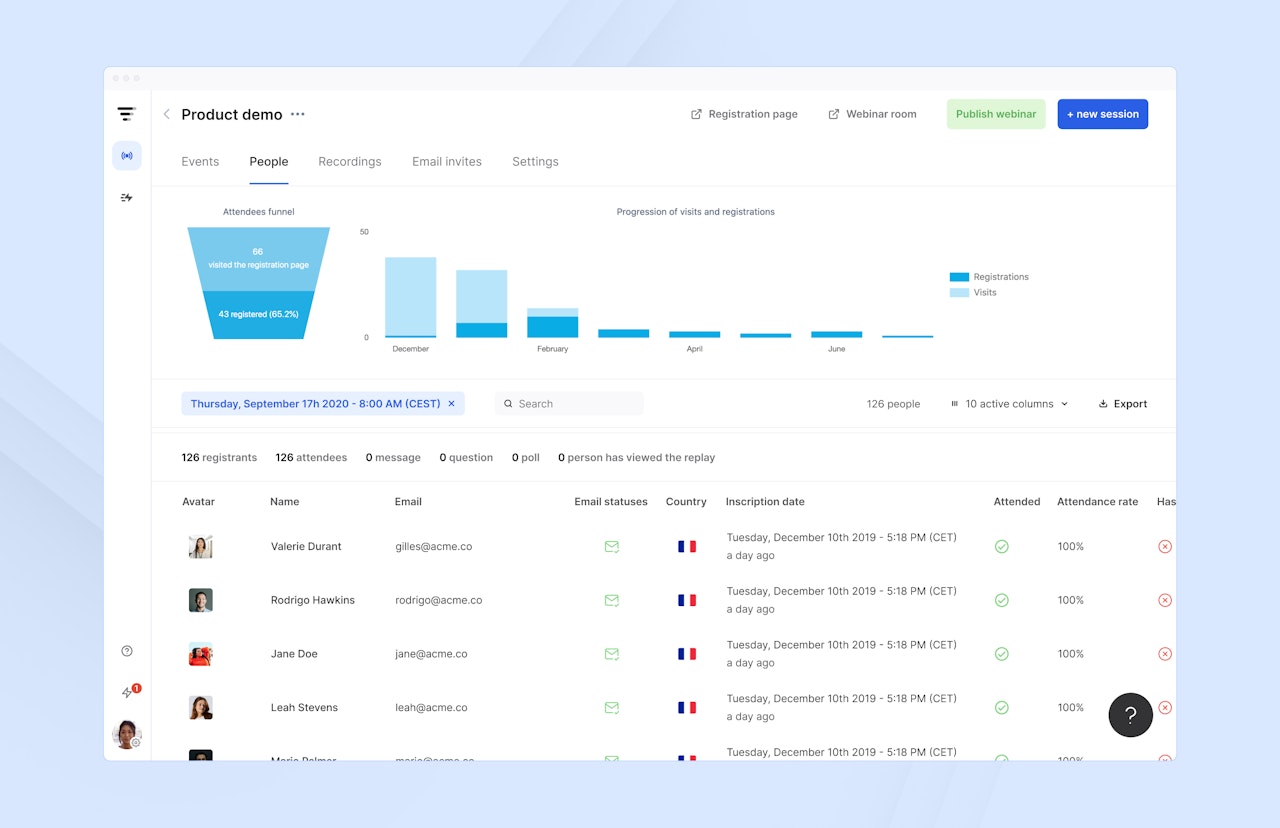1280x828 pixels.
Task: Click the red cross status for Leah Stevens
Action: coord(1164,707)
